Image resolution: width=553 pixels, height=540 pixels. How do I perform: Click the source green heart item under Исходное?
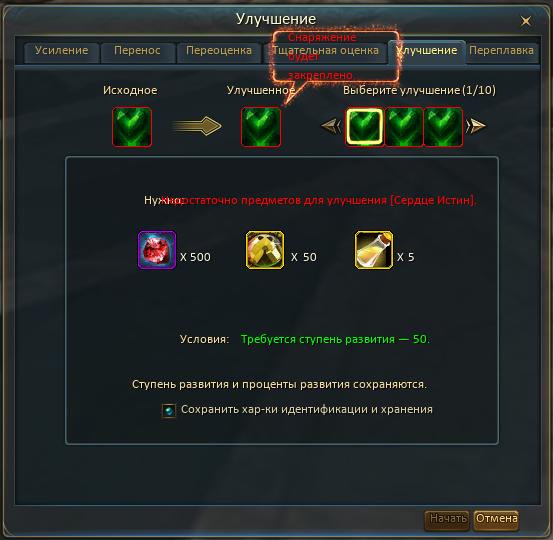[x=132, y=127]
